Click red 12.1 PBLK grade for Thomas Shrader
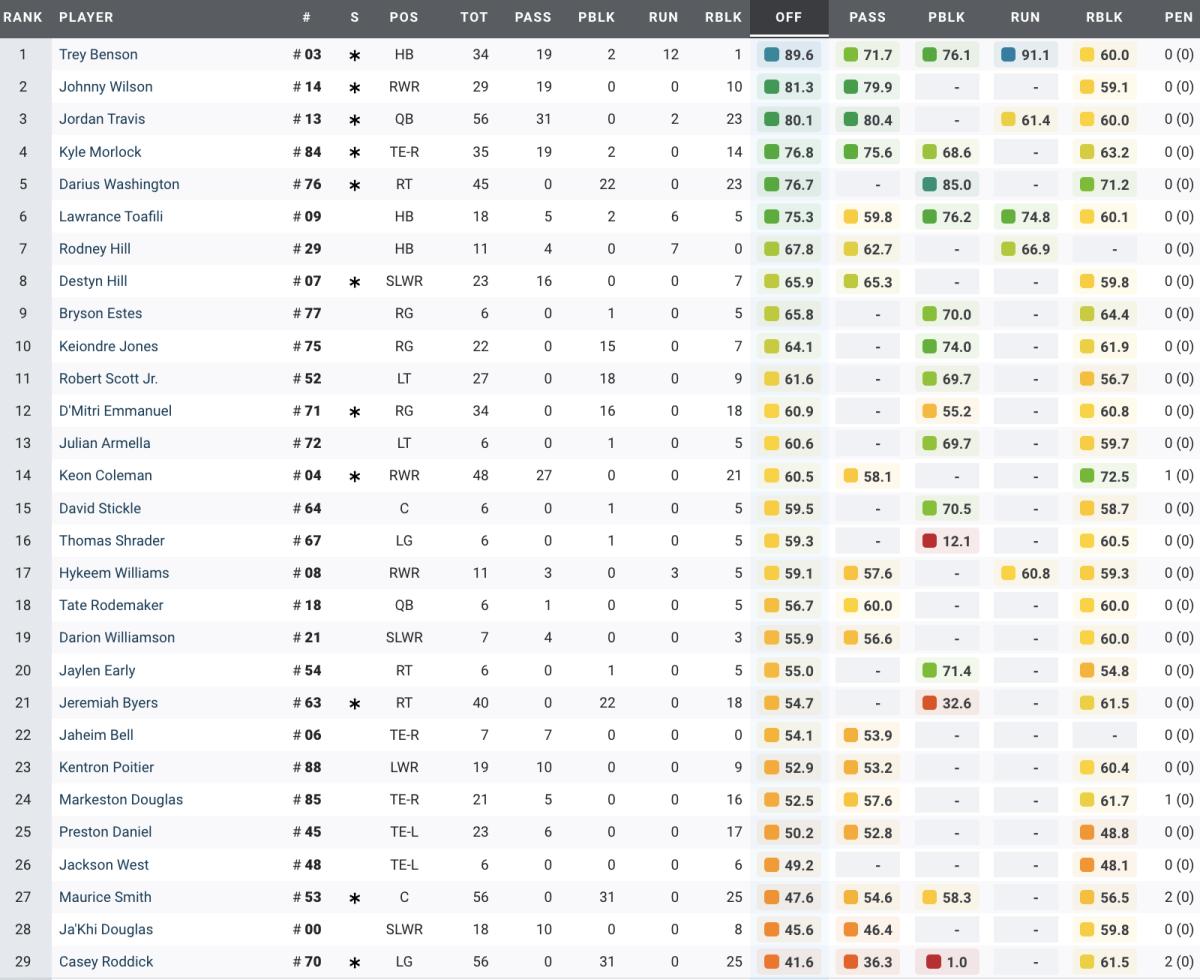 pos(946,541)
